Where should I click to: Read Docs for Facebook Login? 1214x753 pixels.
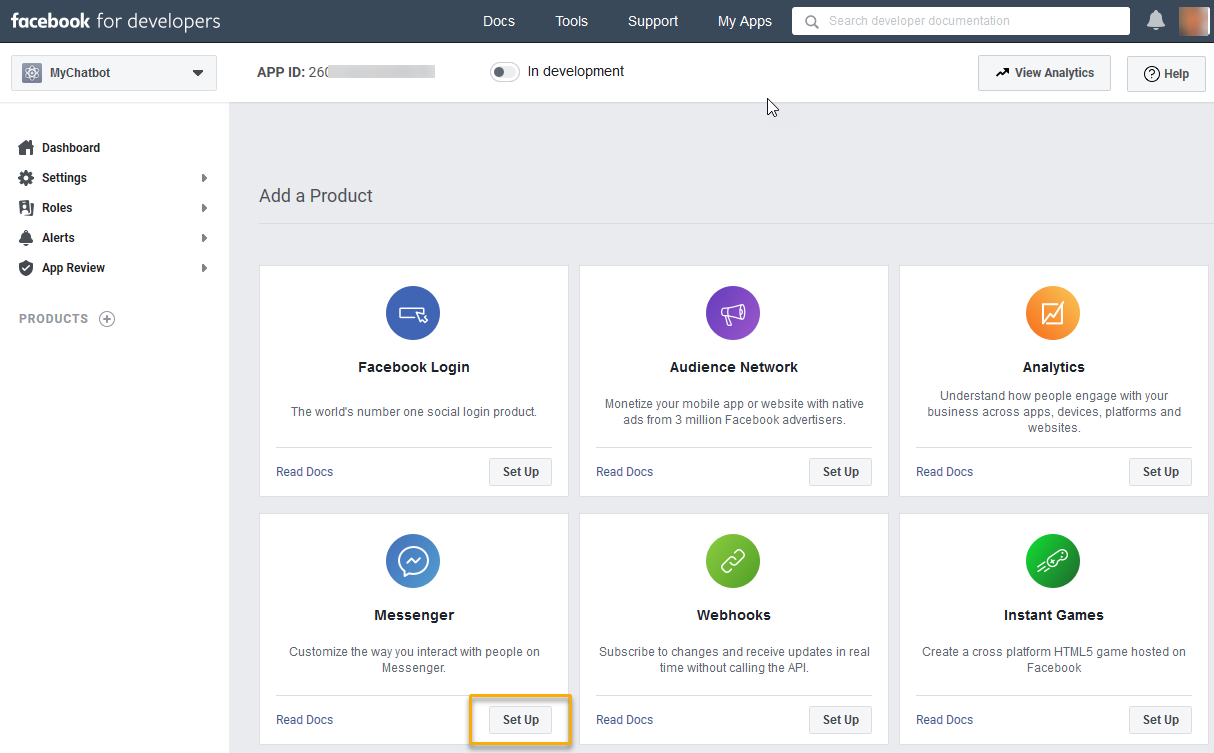(304, 472)
